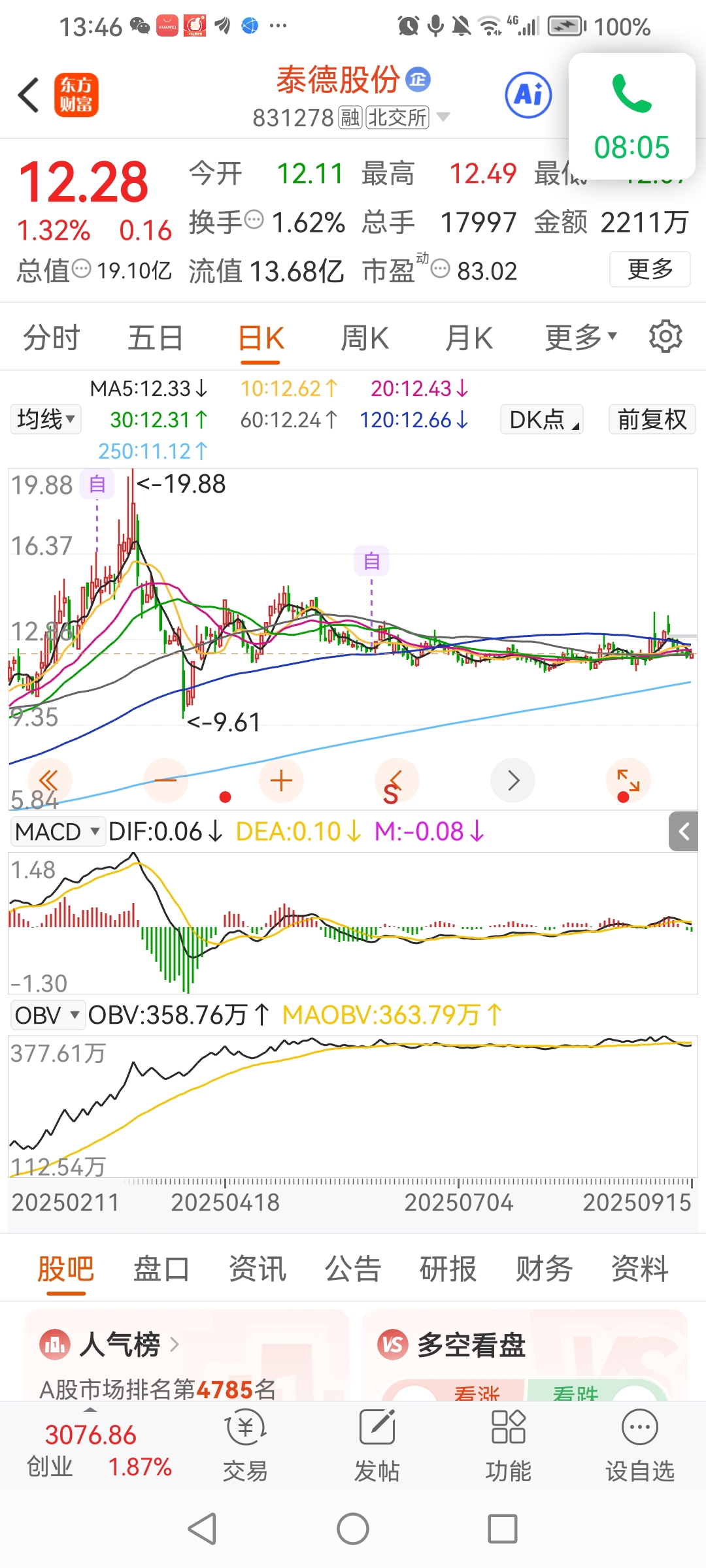Expand stock switch dropdown triangle
Image resolution: width=706 pixels, height=1568 pixels.
point(443,117)
